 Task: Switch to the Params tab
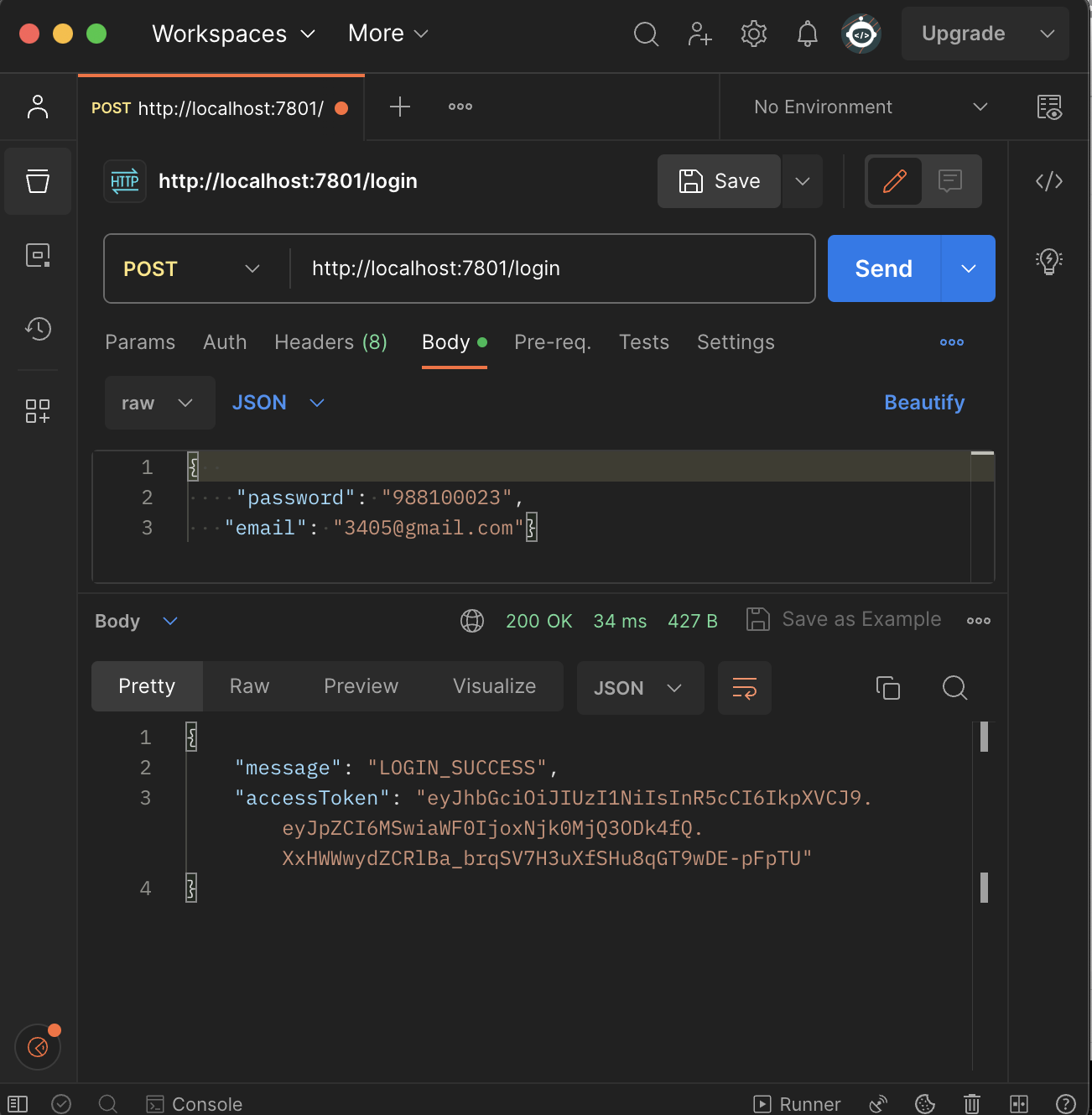(140, 342)
